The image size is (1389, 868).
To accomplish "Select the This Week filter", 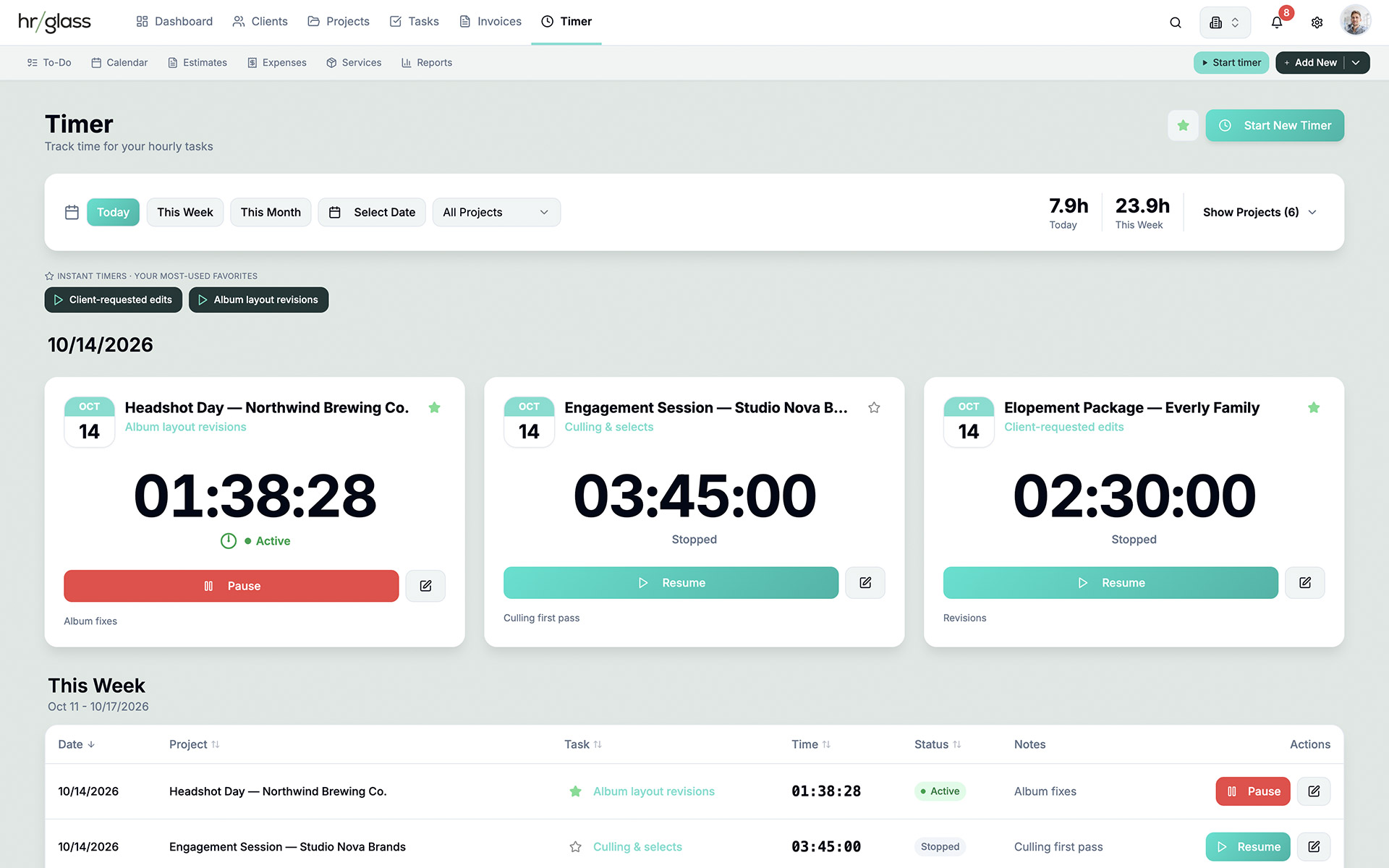I will (185, 213).
